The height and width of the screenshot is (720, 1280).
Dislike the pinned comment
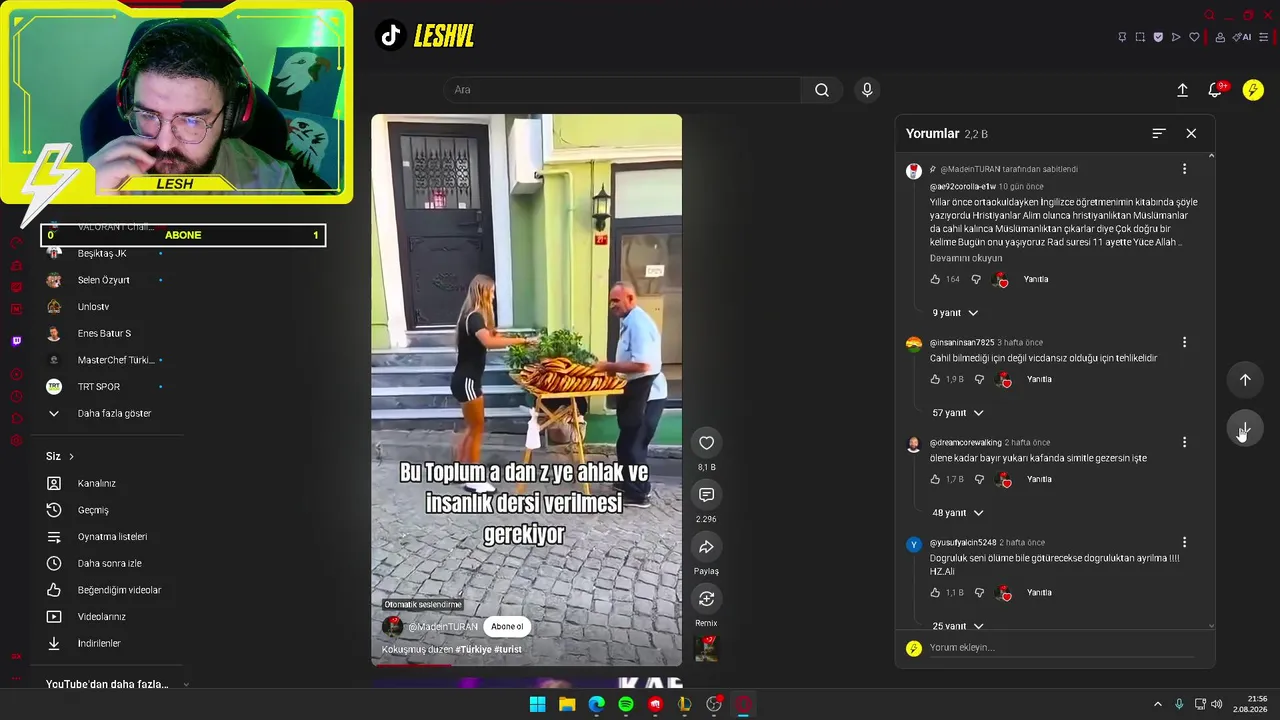(976, 280)
